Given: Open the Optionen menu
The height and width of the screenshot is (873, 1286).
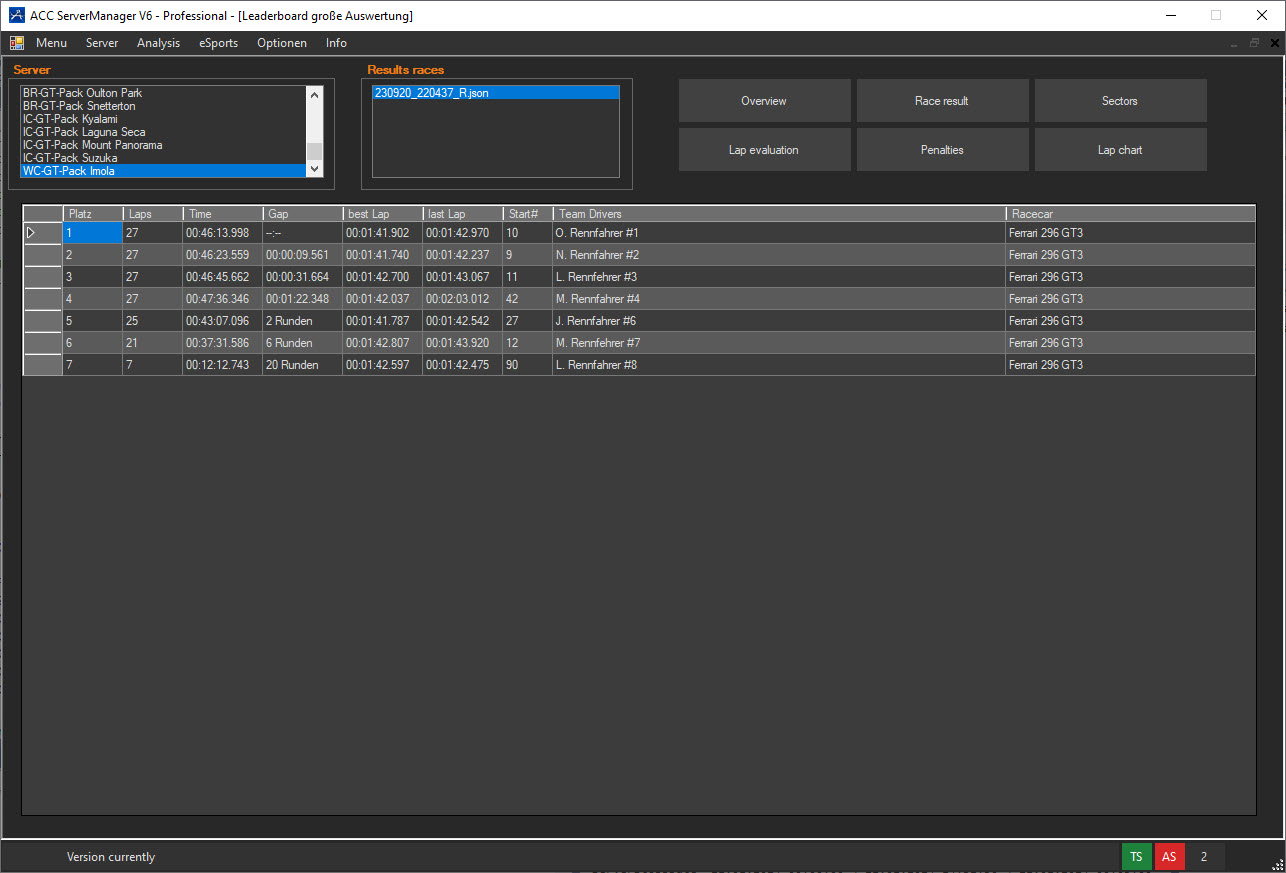Looking at the screenshot, I should tap(281, 43).
